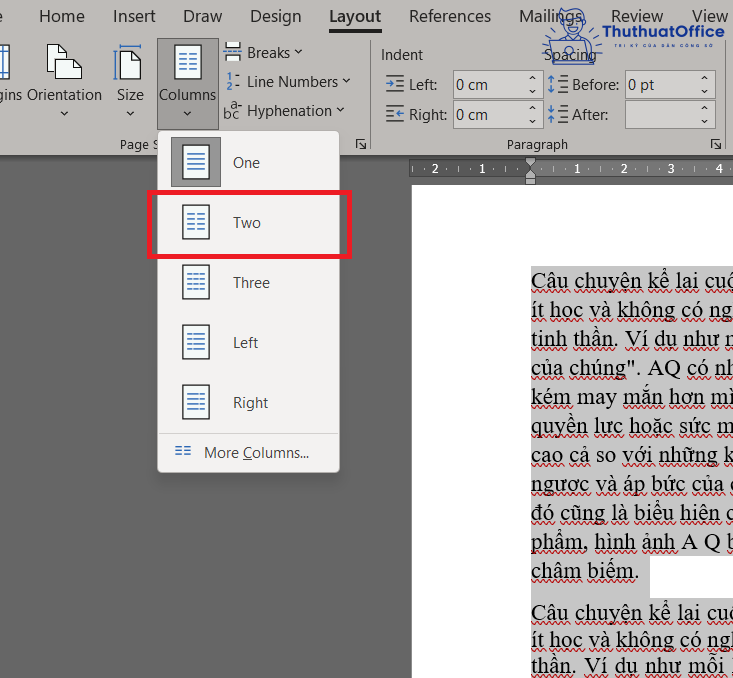Click the Line Numbers icon
Screen dimensions: 733x678
[233, 81]
